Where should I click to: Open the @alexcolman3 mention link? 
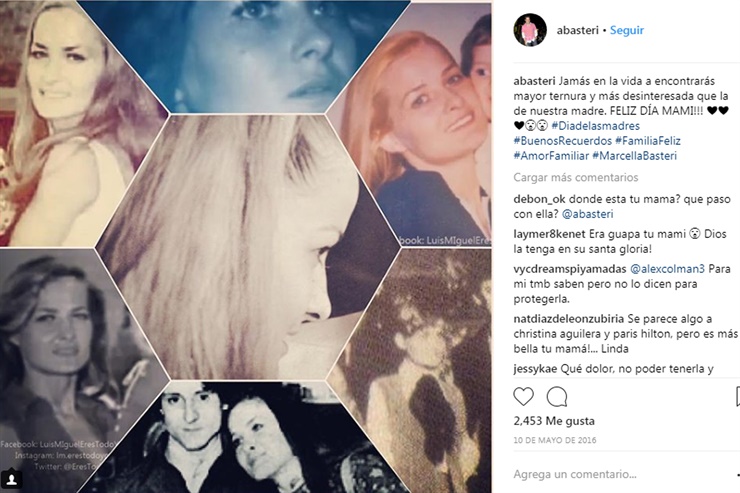click(x=667, y=269)
